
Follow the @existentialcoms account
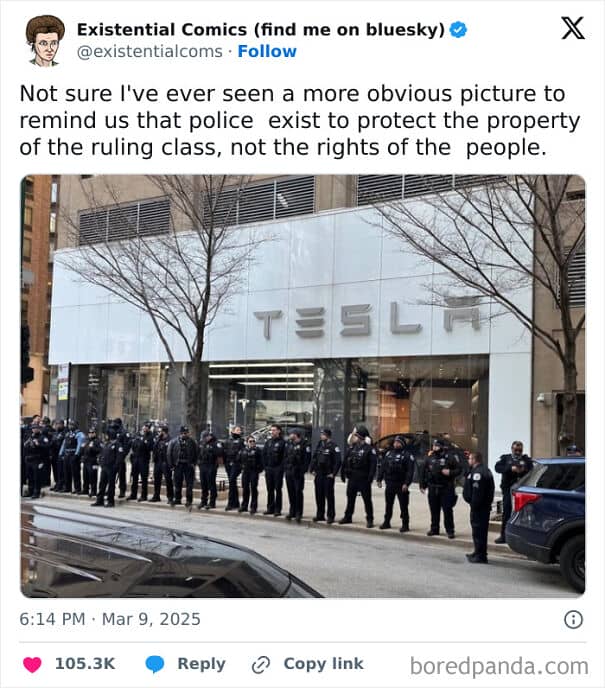(x=267, y=51)
